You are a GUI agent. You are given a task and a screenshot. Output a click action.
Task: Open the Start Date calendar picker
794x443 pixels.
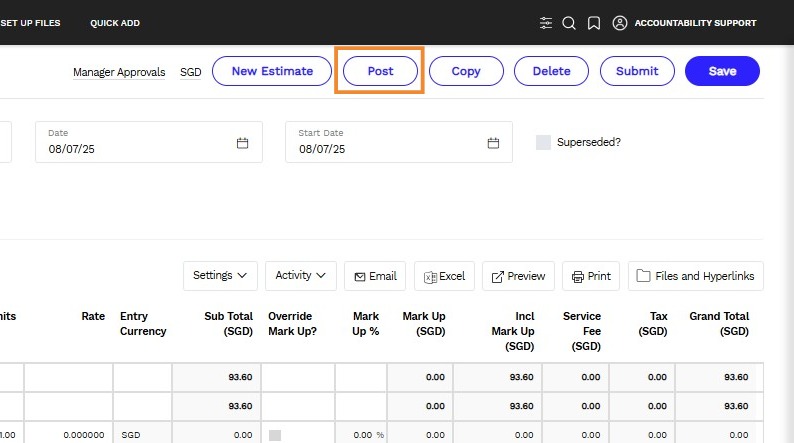point(493,143)
